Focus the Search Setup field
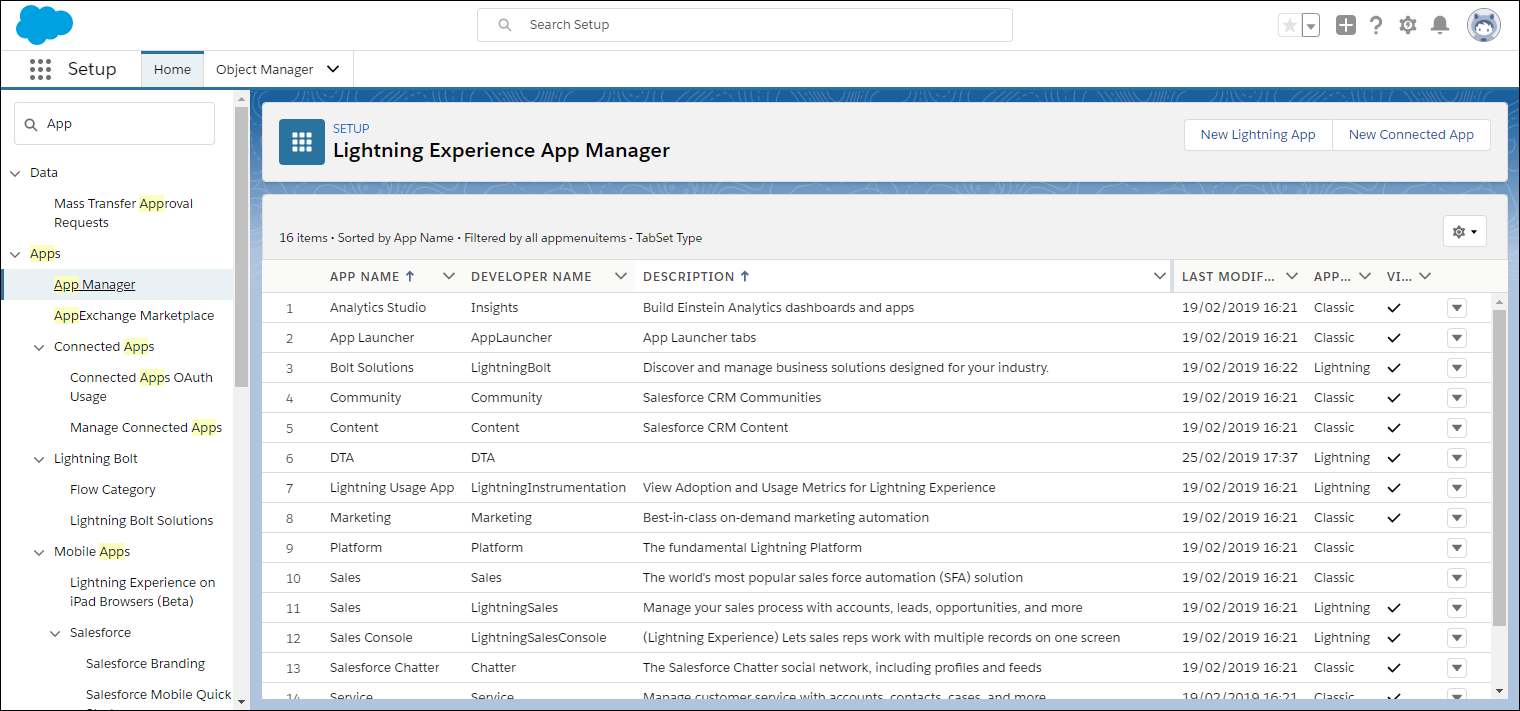The width and height of the screenshot is (1520, 711). 745,25
